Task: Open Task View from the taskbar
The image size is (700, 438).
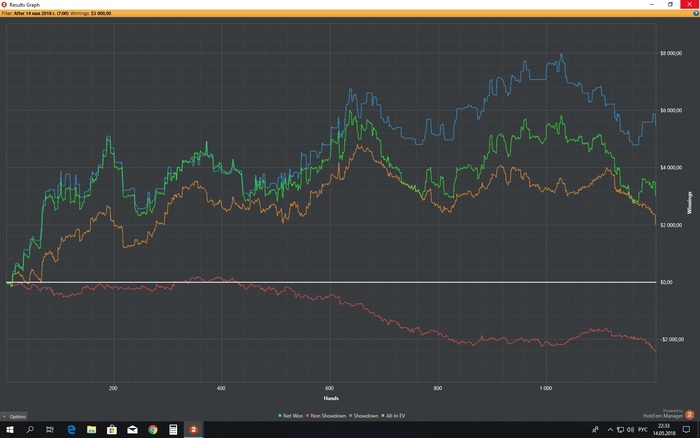Action: click(50, 430)
